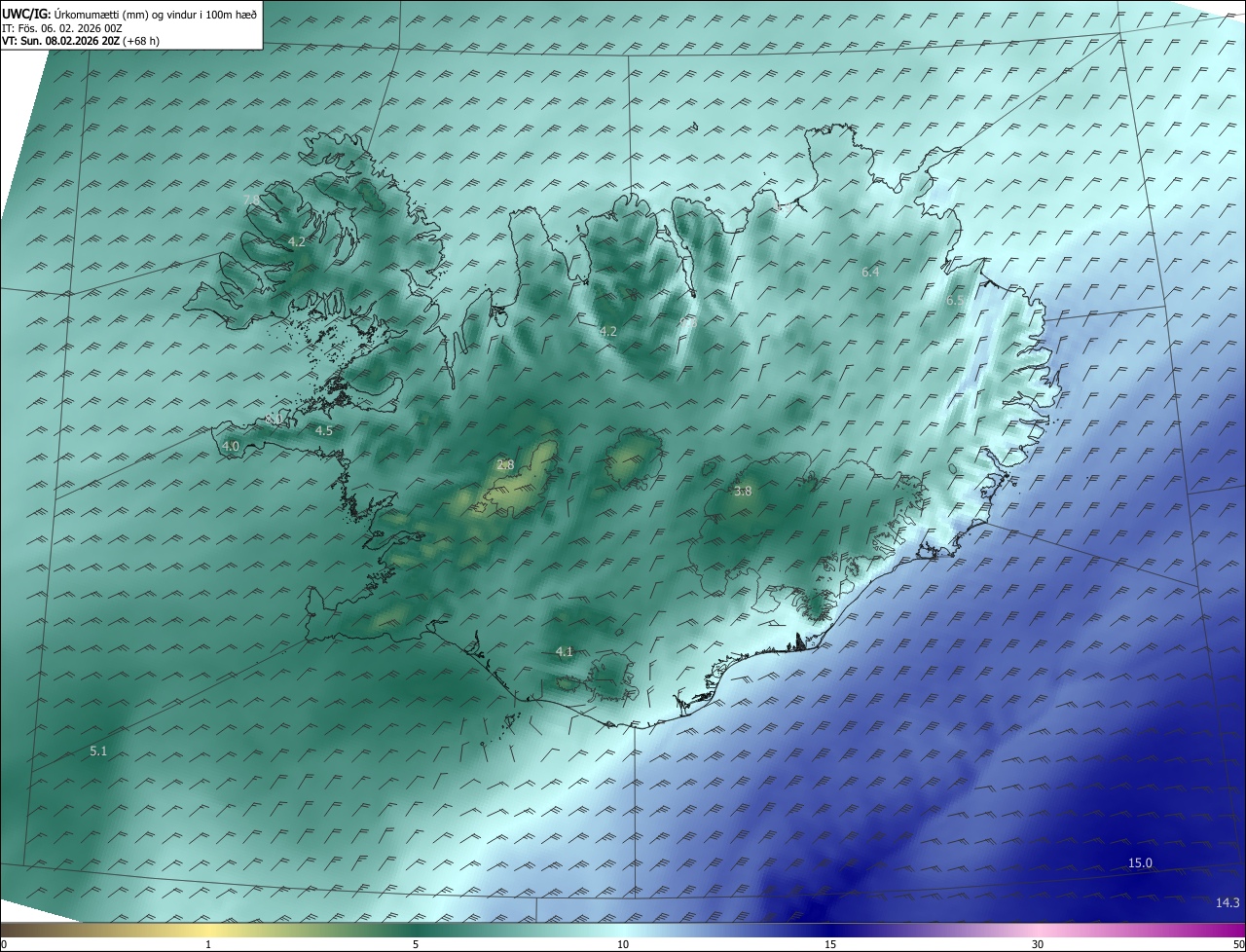Image resolution: width=1246 pixels, height=952 pixels.
Task: Click the 8.0 value on the map
Action: coord(275,419)
